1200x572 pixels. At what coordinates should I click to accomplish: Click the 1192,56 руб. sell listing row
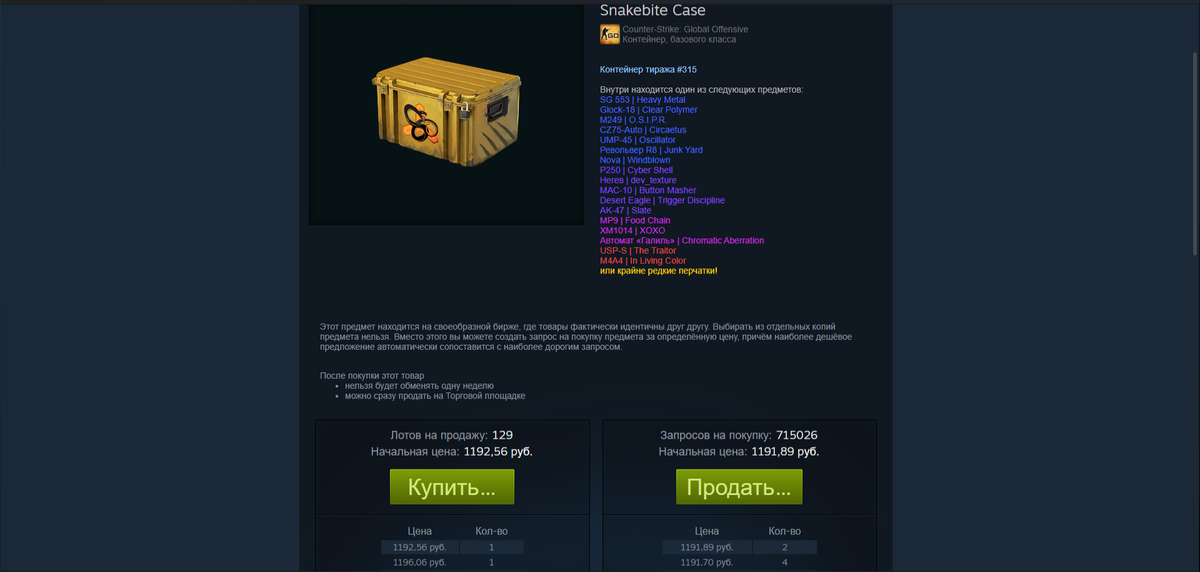tap(452, 547)
